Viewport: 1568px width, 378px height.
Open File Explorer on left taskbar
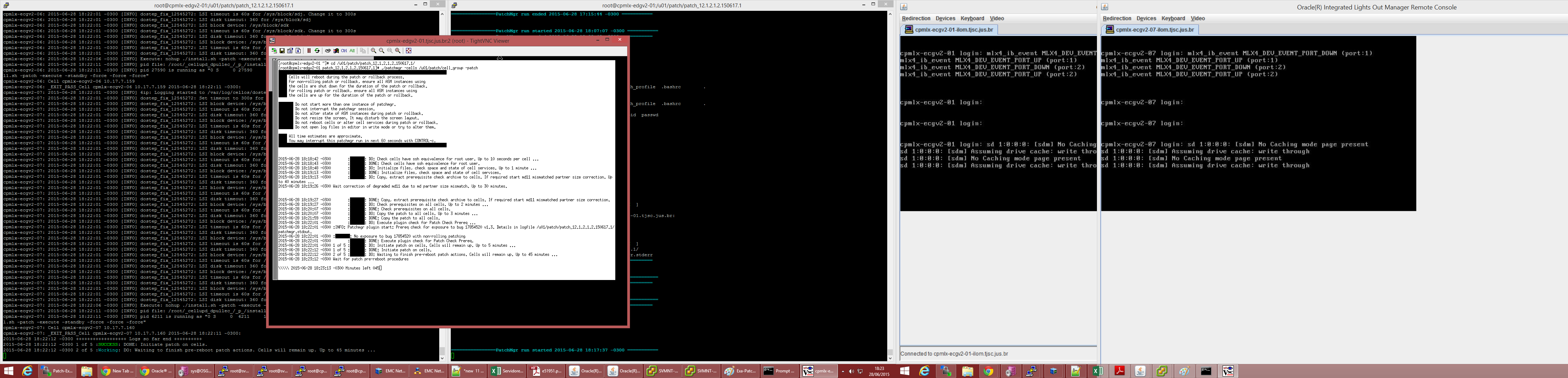coord(86,371)
